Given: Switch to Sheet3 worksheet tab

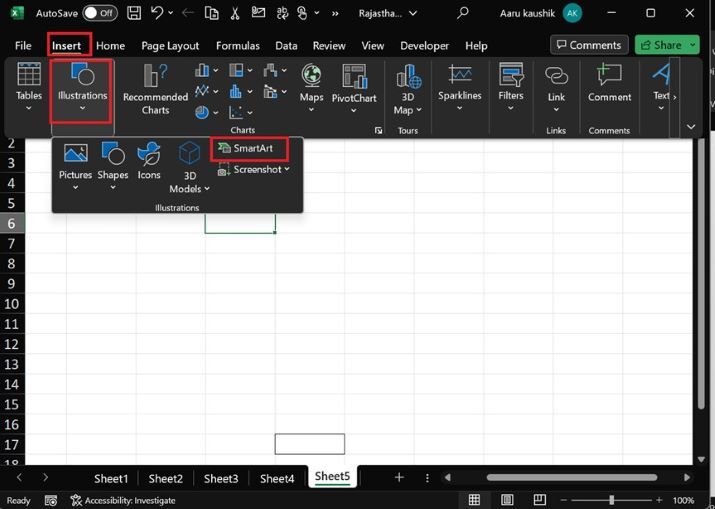Looking at the screenshot, I should [x=221, y=478].
